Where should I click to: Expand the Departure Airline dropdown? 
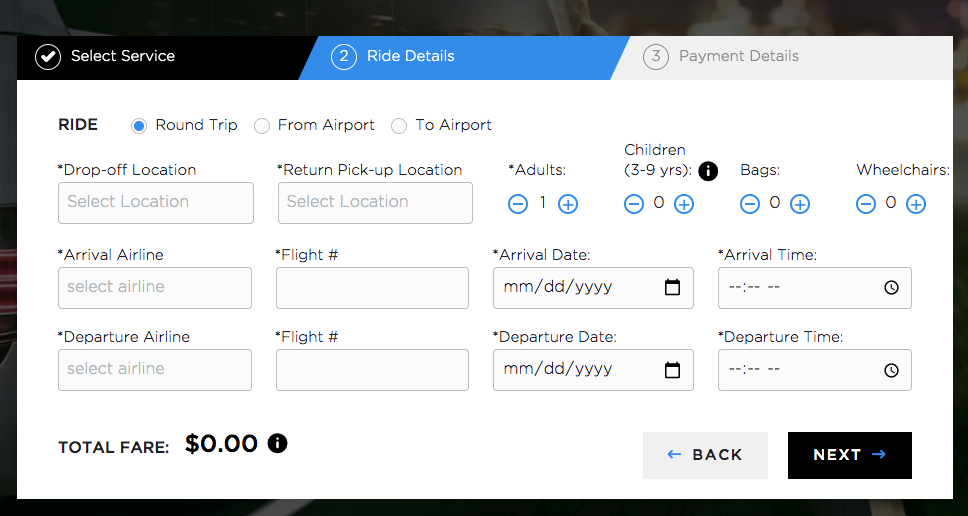tap(155, 370)
